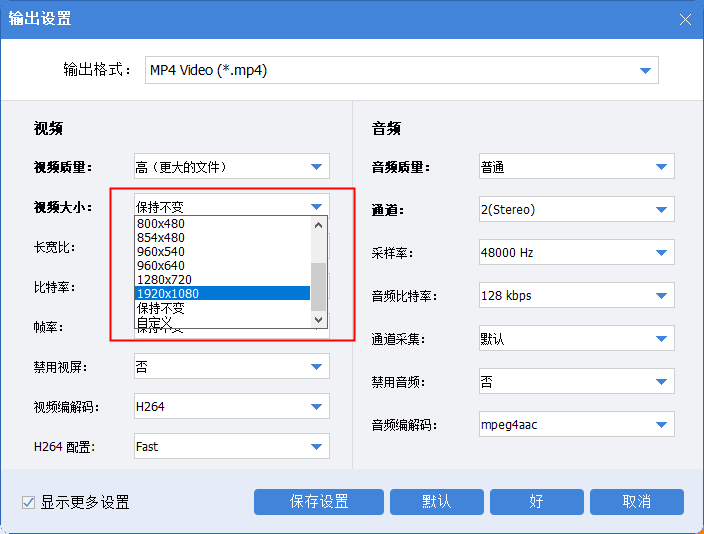Select 854x480 in video size list
The height and width of the screenshot is (534, 704).
pos(222,238)
